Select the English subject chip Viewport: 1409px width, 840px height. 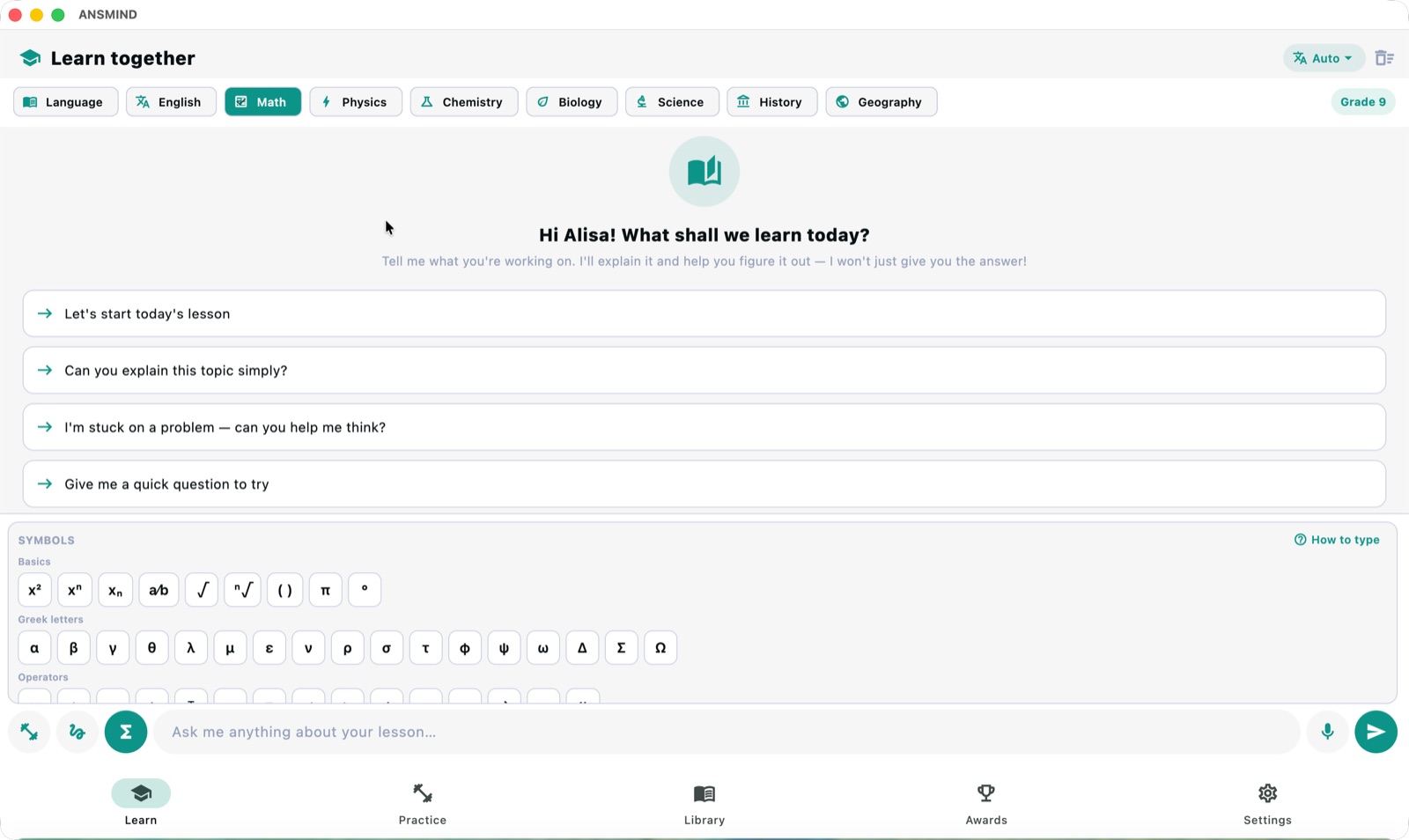click(171, 102)
